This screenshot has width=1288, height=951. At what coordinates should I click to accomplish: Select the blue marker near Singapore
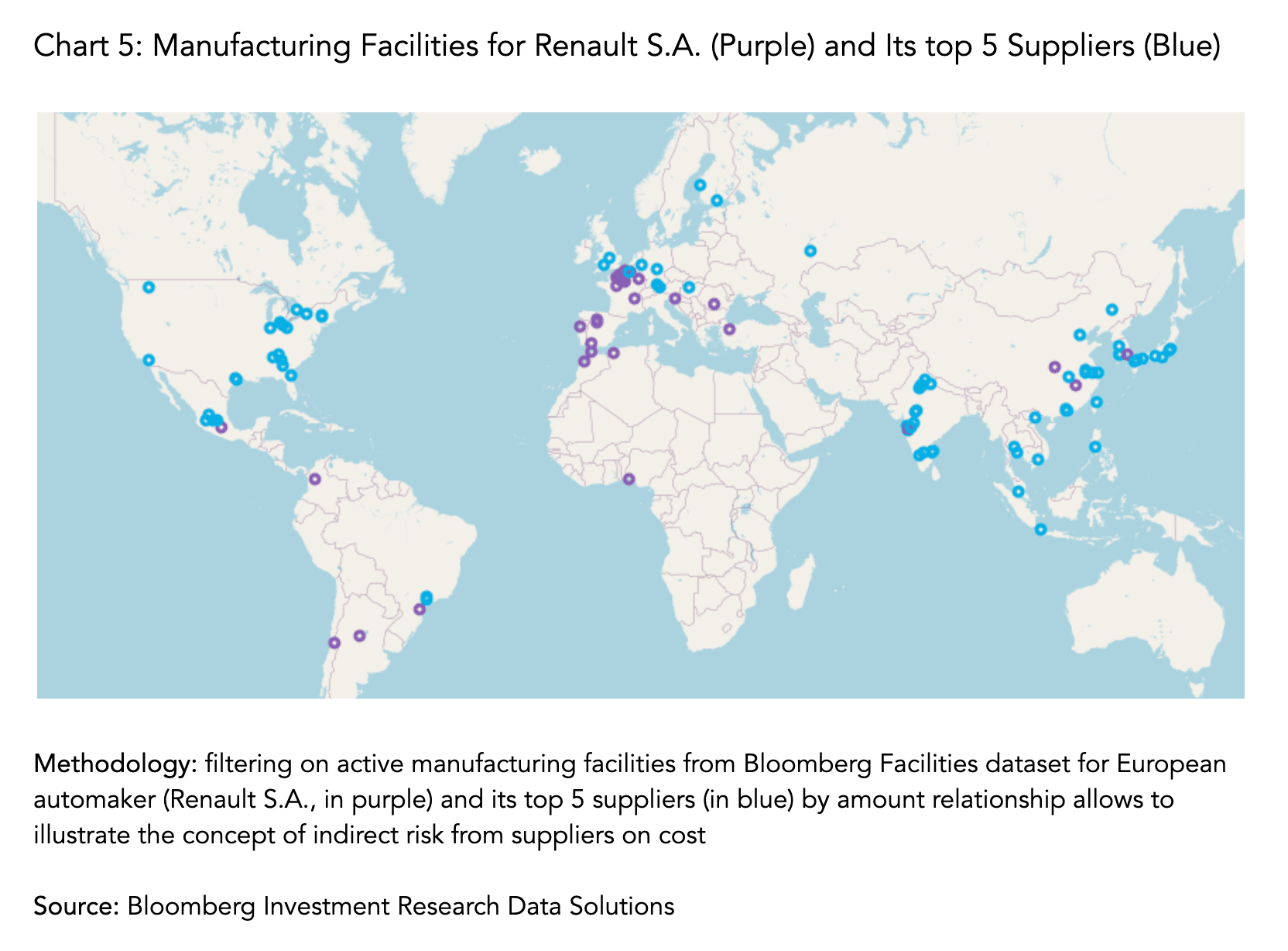pyautogui.click(x=1019, y=492)
